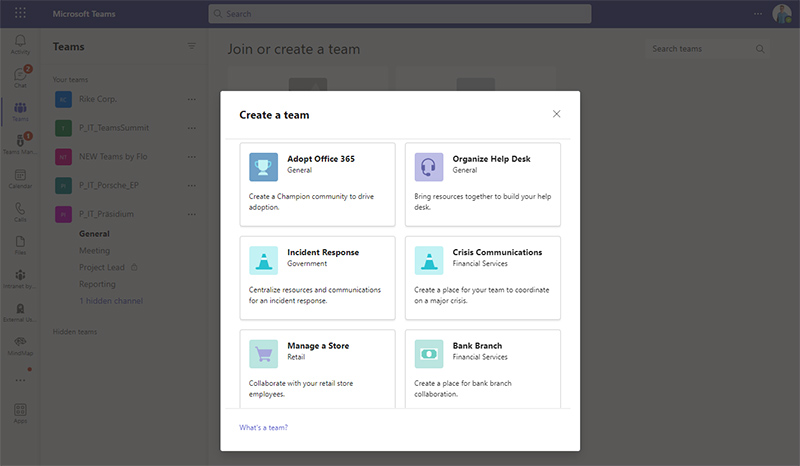
Task: Choose the Incident Response template card
Action: [x=317, y=278]
